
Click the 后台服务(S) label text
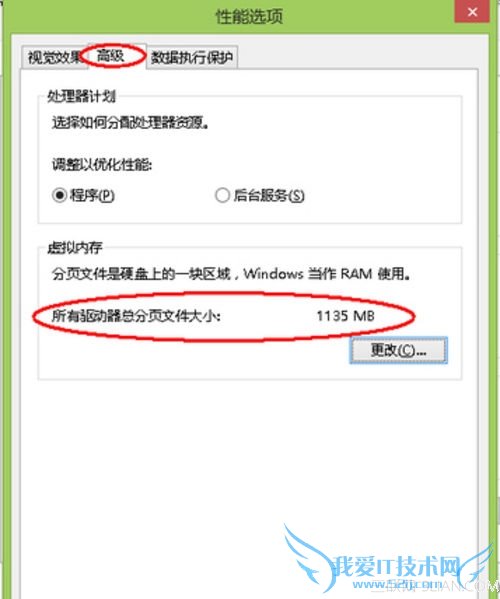pos(269,196)
